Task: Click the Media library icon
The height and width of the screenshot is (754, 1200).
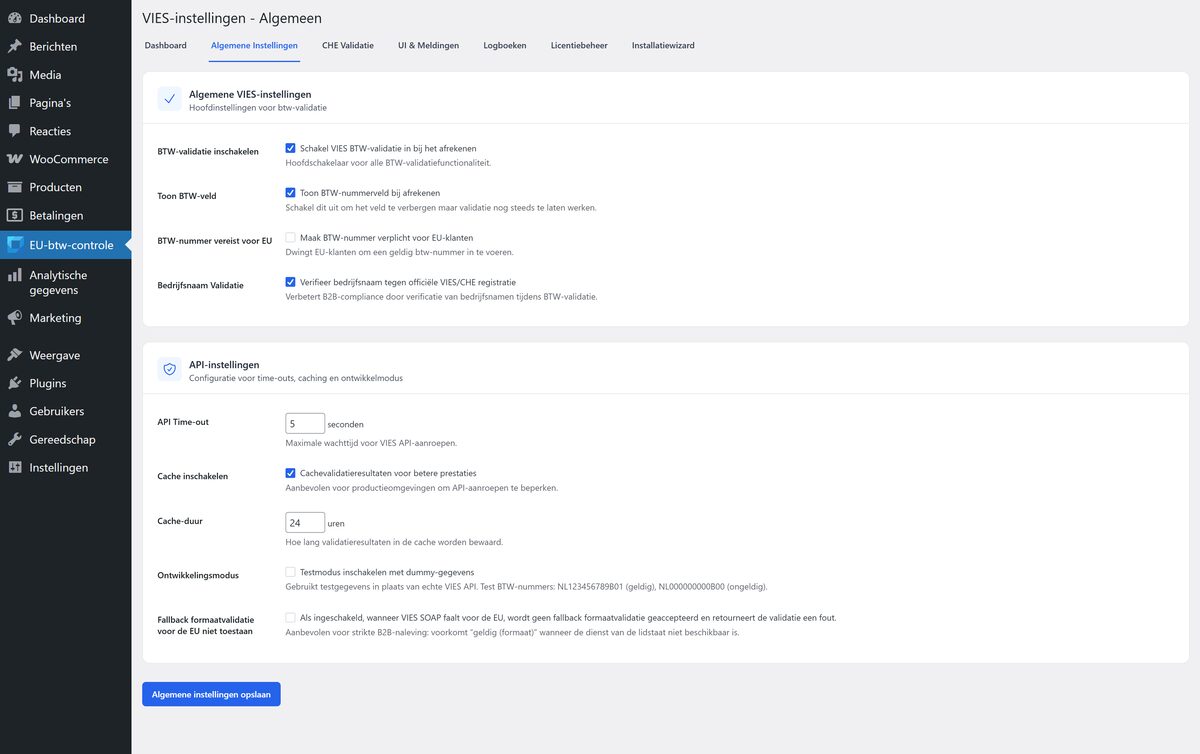Action: click(15, 74)
